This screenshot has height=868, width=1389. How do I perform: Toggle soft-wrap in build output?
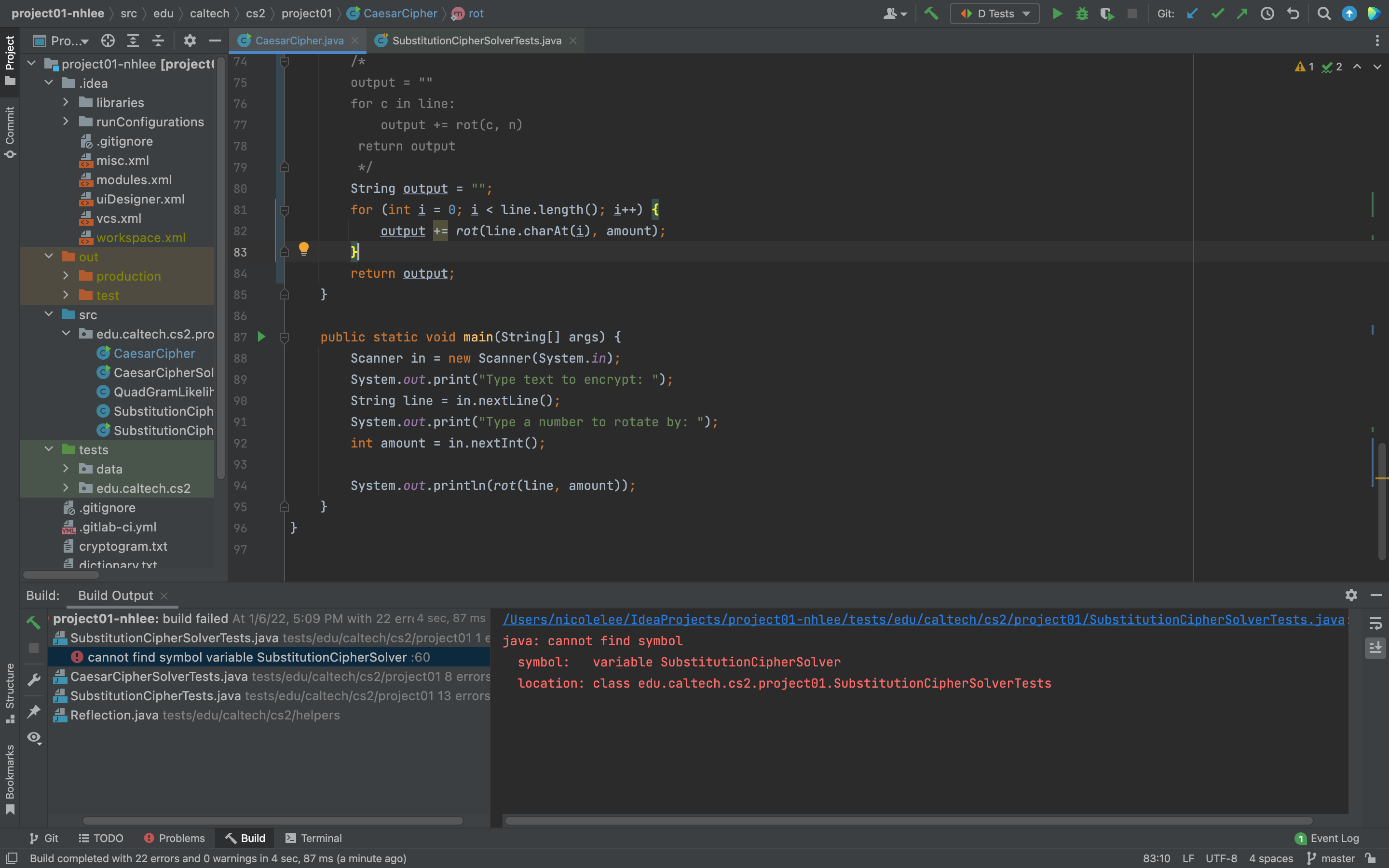[1375, 624]
